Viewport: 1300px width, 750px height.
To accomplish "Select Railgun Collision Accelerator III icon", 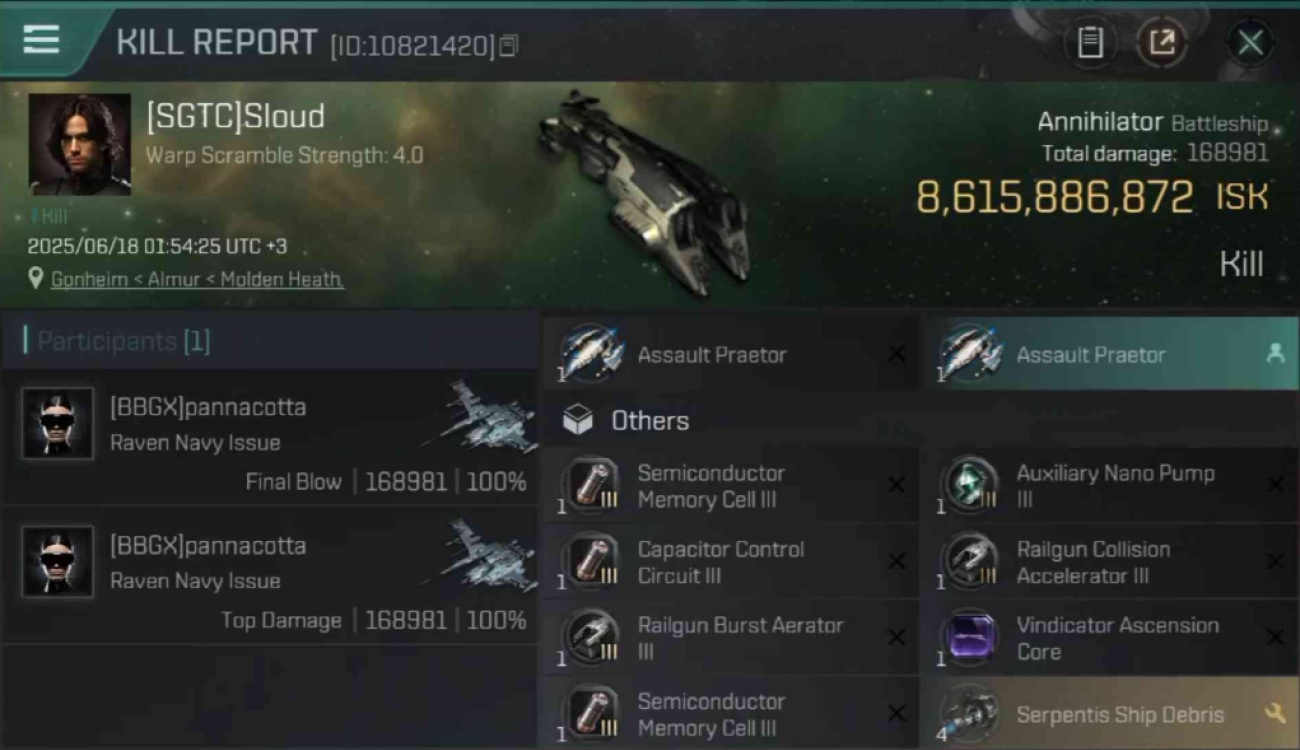I will pos(970,561).
